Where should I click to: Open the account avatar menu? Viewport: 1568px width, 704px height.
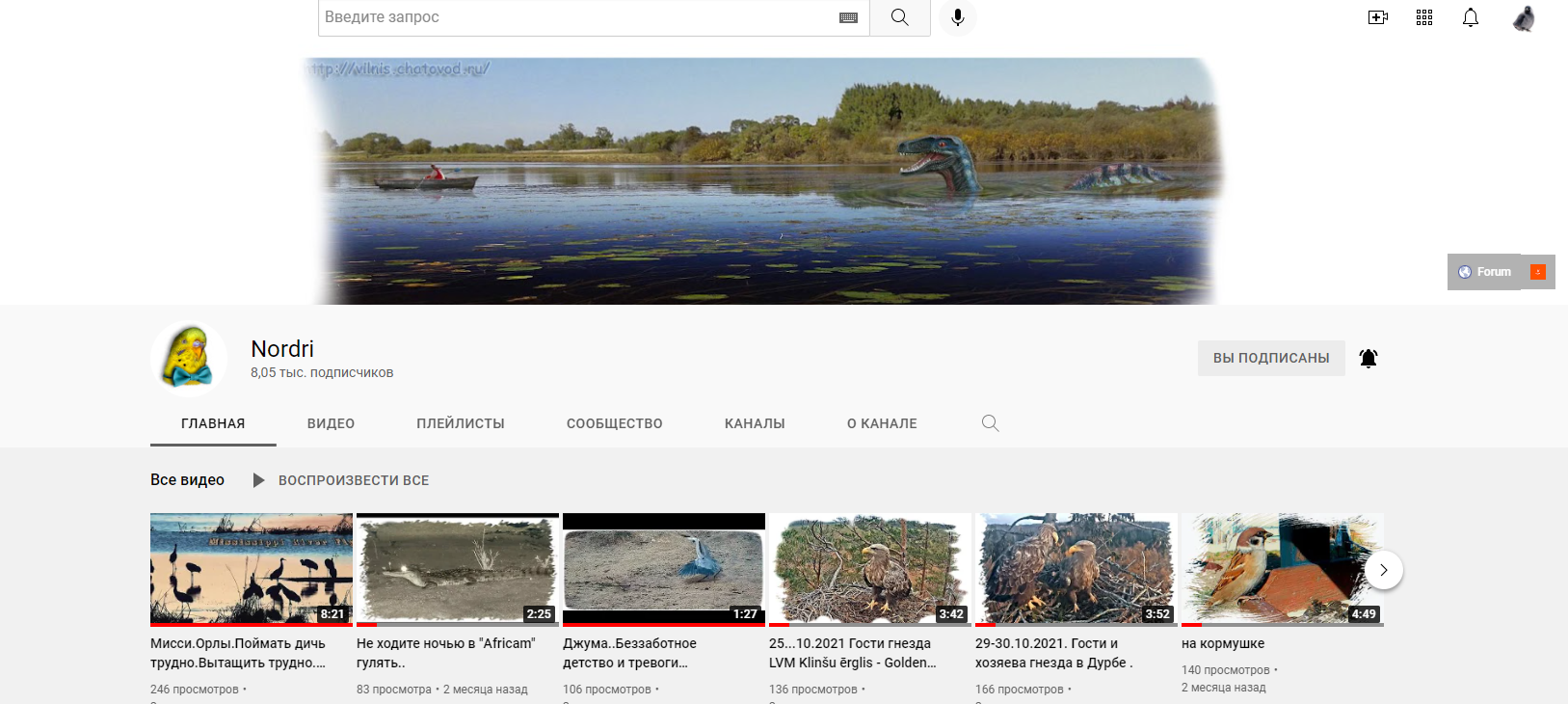pos(1524,18)
